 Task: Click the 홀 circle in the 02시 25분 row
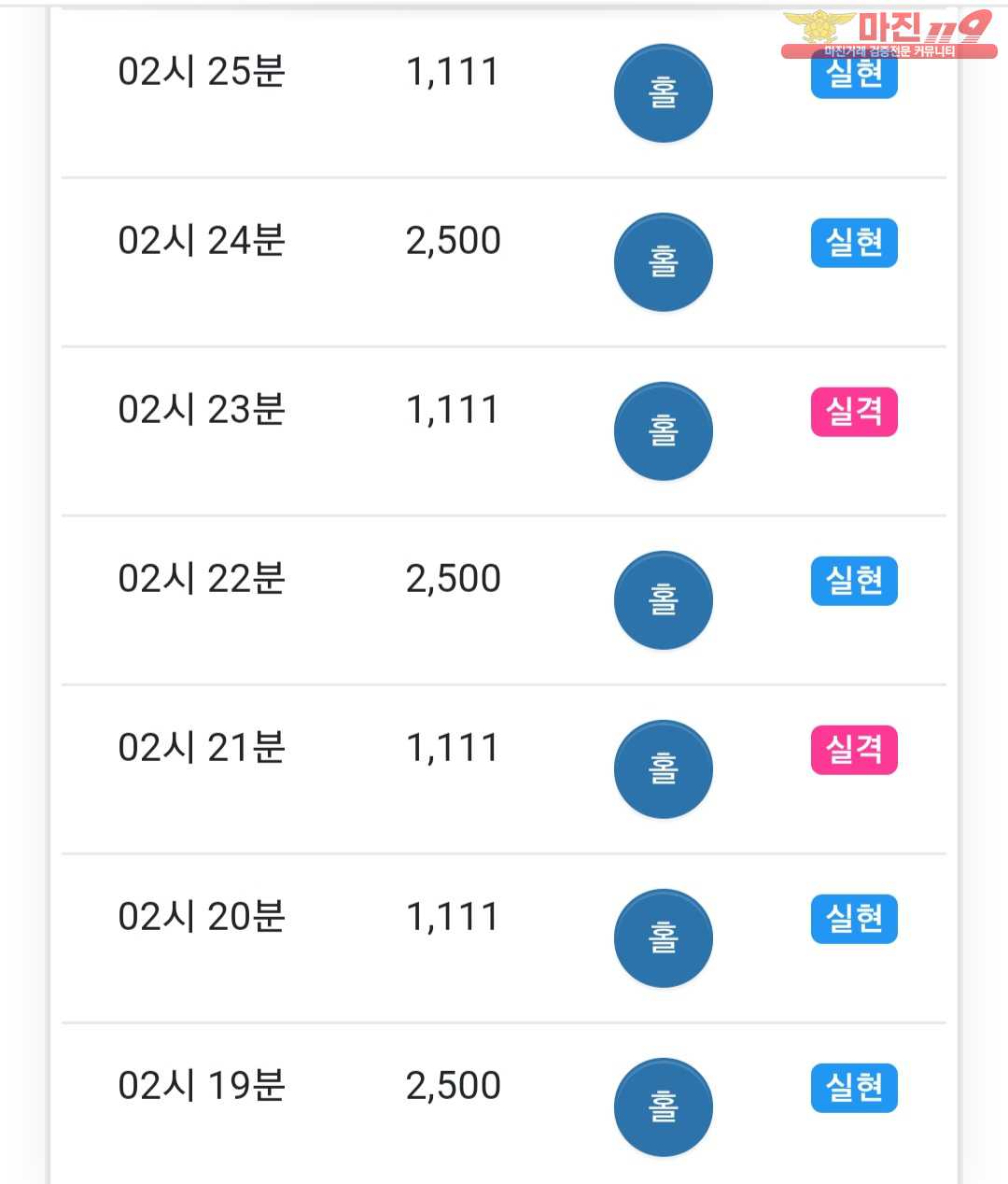663,93
